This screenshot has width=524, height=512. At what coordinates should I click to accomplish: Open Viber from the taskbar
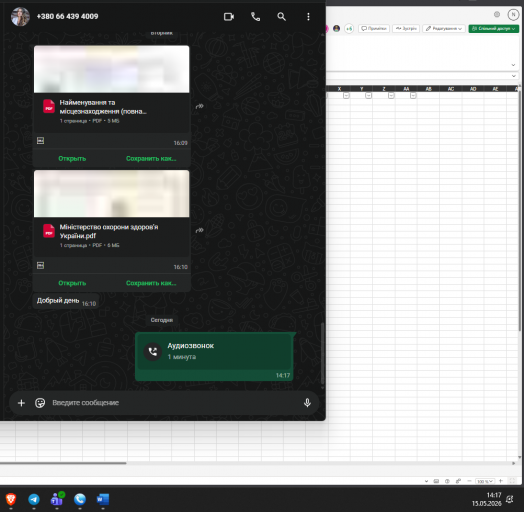pyautogui.click(x=80, y=499)
